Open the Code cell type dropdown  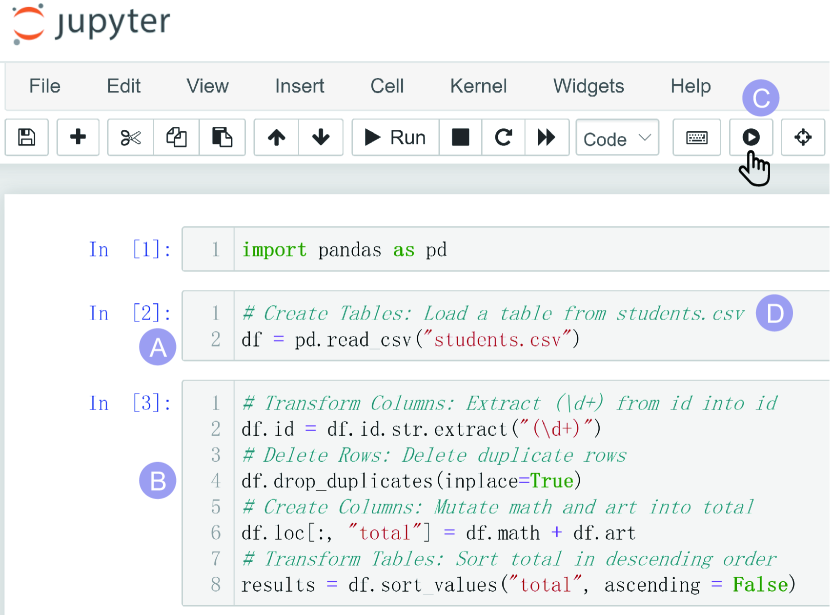point(617,138)
